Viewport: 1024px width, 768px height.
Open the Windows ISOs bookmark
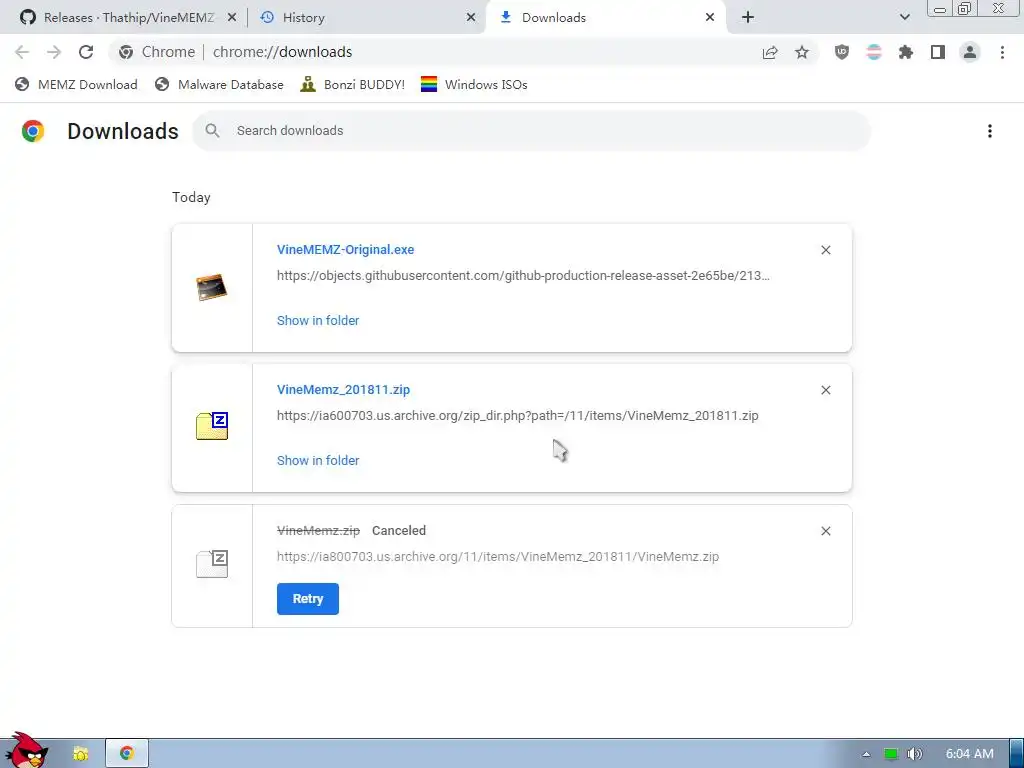pyautogui.click(x=474, y=84)
